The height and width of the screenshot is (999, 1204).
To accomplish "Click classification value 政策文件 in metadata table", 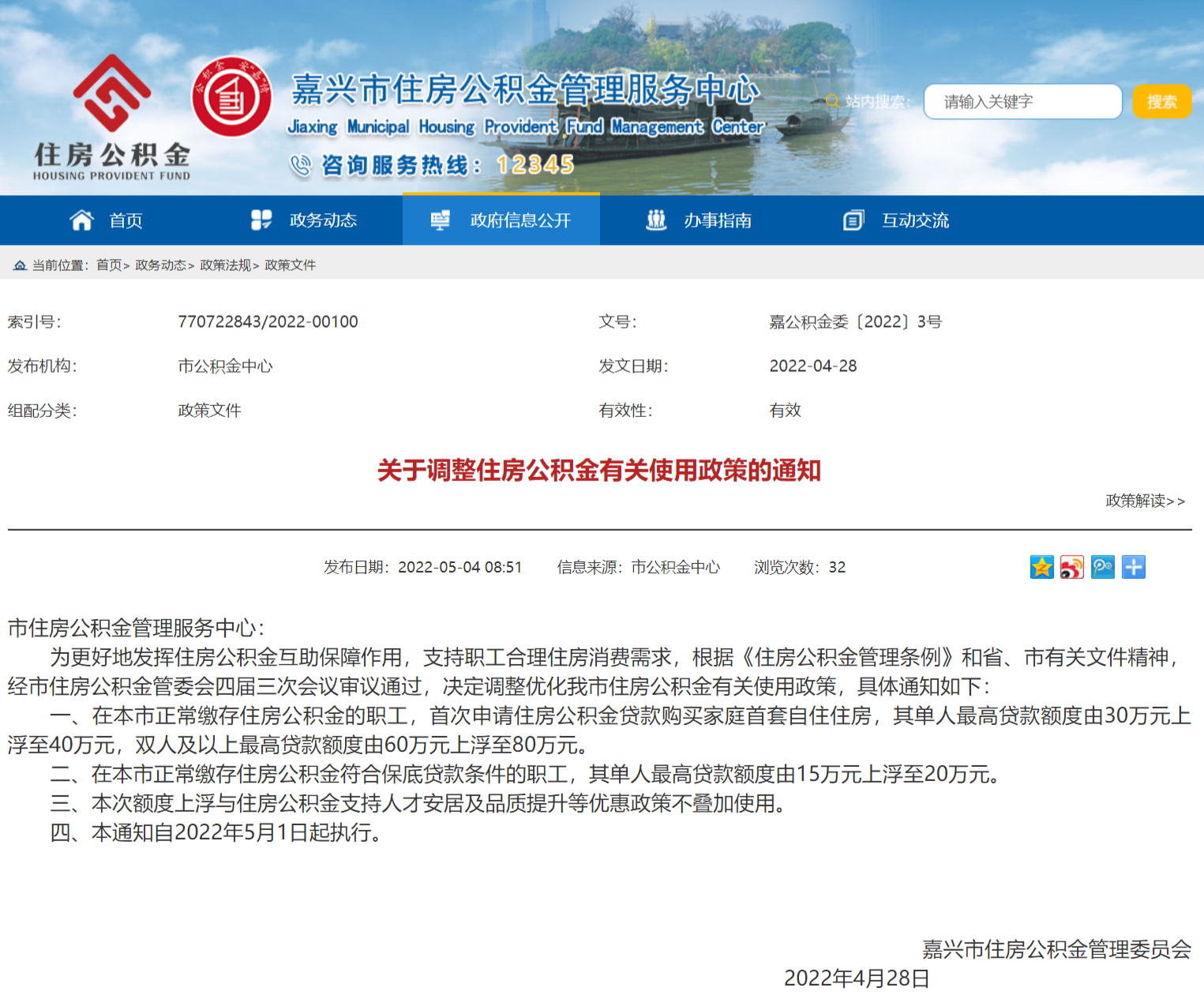I will coord(209,410).
